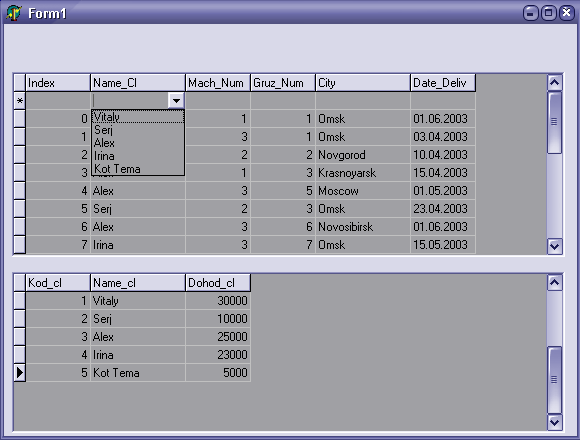This screenshot has height=440, width=580.
Task: Click the lower grid Name_cl column header
Action: click(x=138, y=283)
